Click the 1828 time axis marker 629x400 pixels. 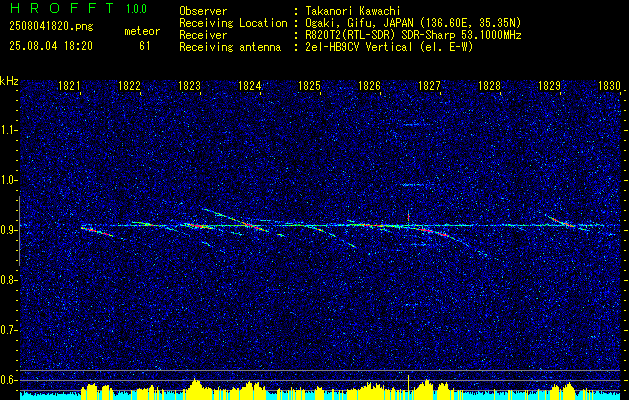tap(489, 86)
